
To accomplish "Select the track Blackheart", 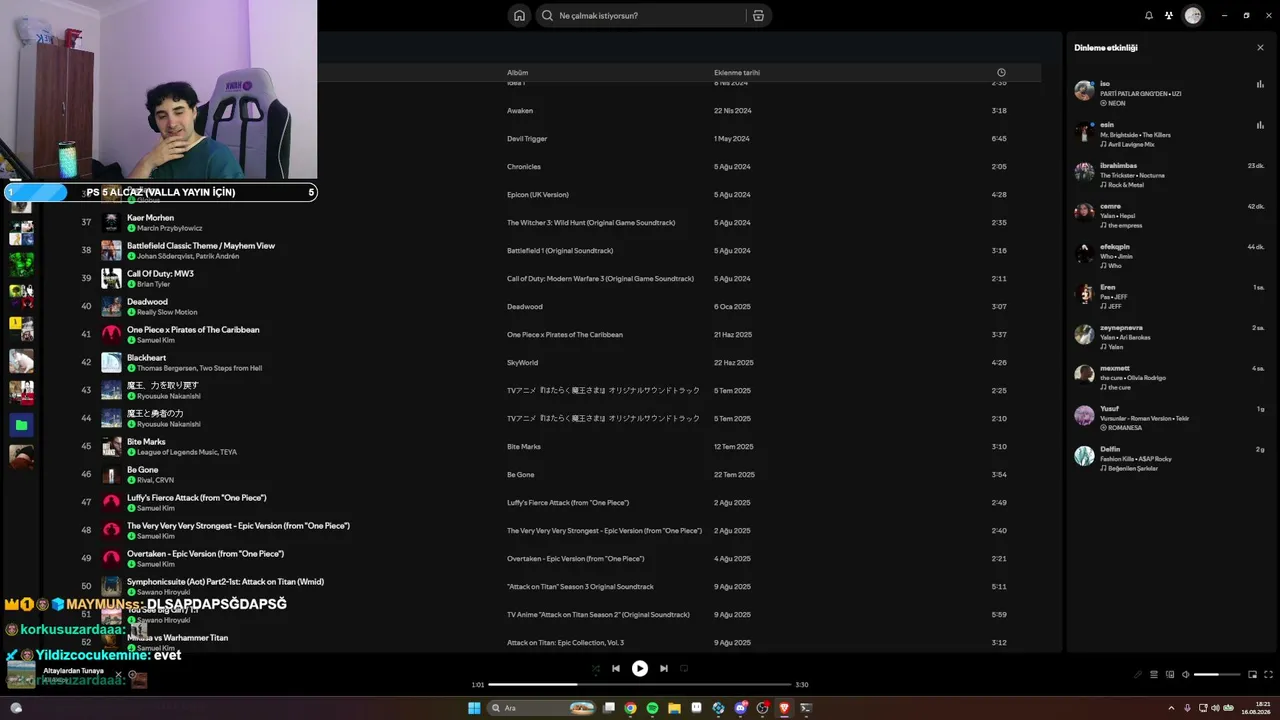I will pyautogui.click(x=146, y=358).
